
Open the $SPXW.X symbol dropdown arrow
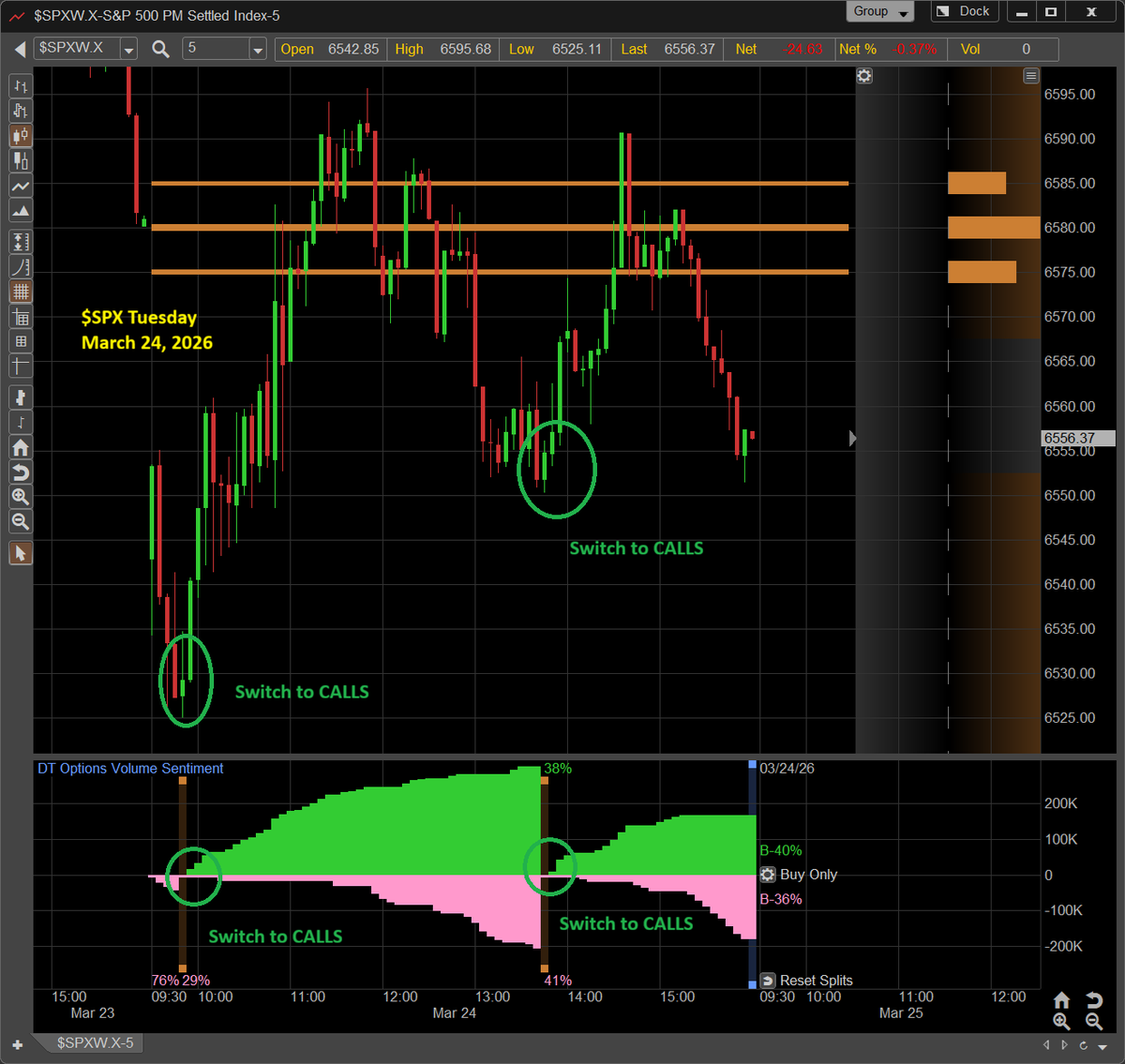click(129, 49)
